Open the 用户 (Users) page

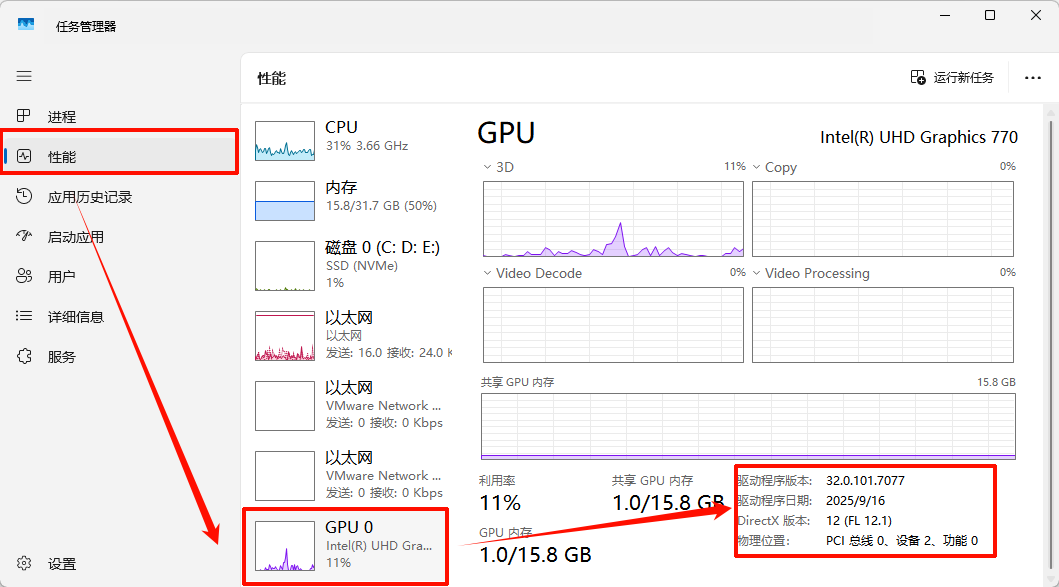tap(61, 277)
